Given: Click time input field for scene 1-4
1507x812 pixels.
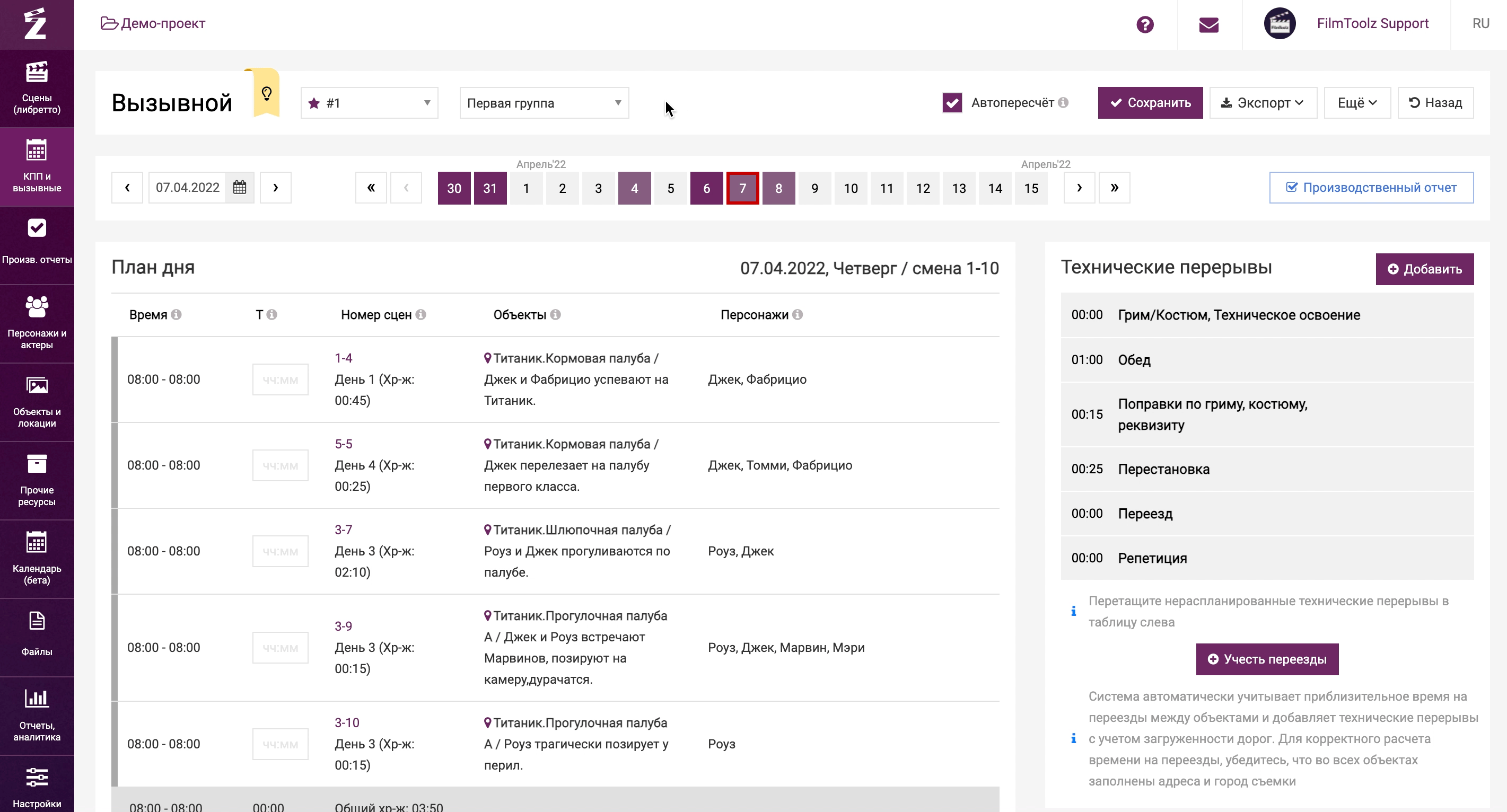Looking at the screenshot, I should 280,379.
